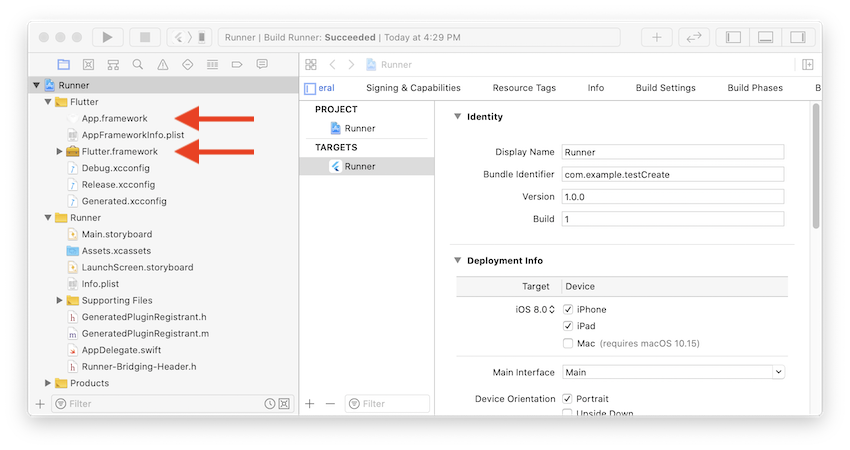
Task: Switch to the General tab
Action: tap(326, 88)
